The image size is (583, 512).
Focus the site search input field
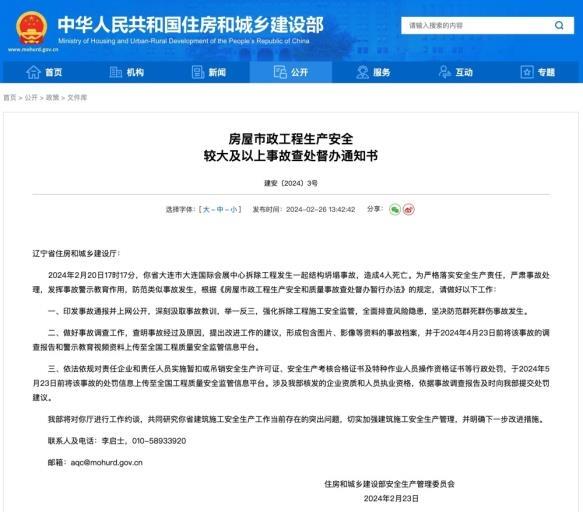point(478,25)
